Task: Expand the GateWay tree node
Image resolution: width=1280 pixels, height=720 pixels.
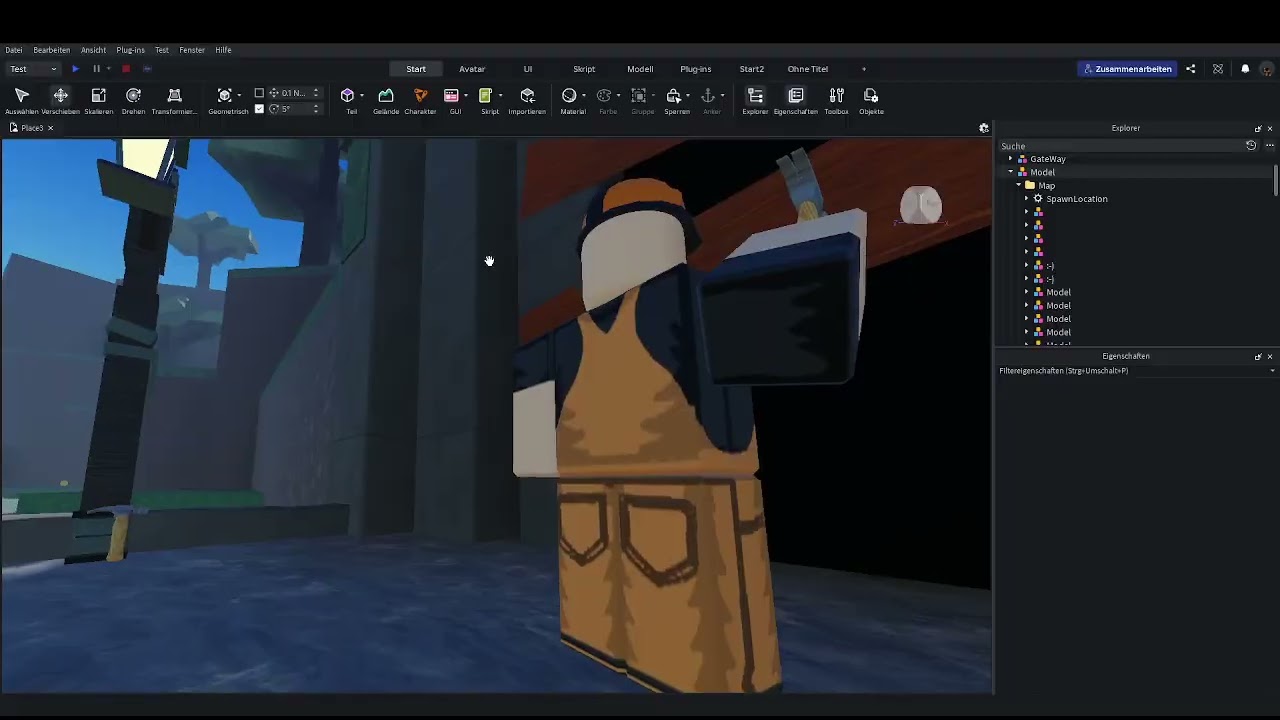Action: (1011, 159)
